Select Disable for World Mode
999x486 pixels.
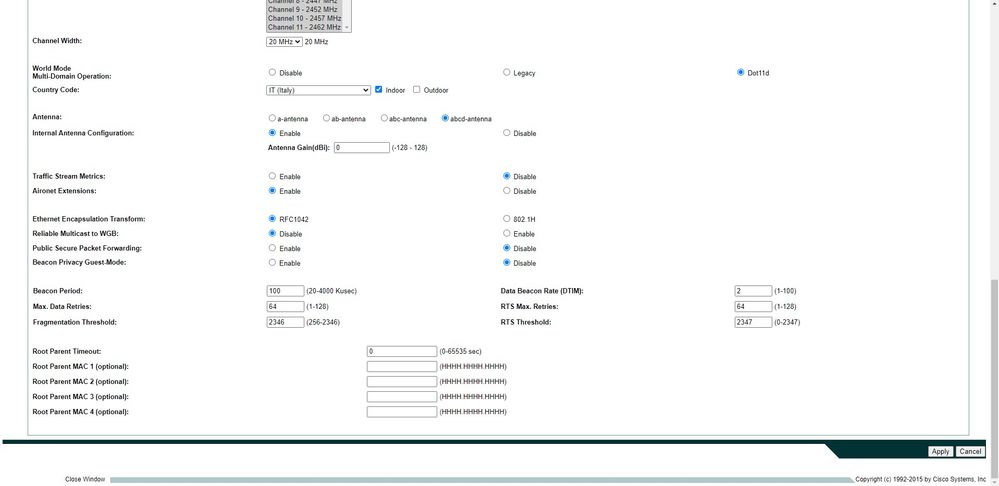click(x=272, y=73)
